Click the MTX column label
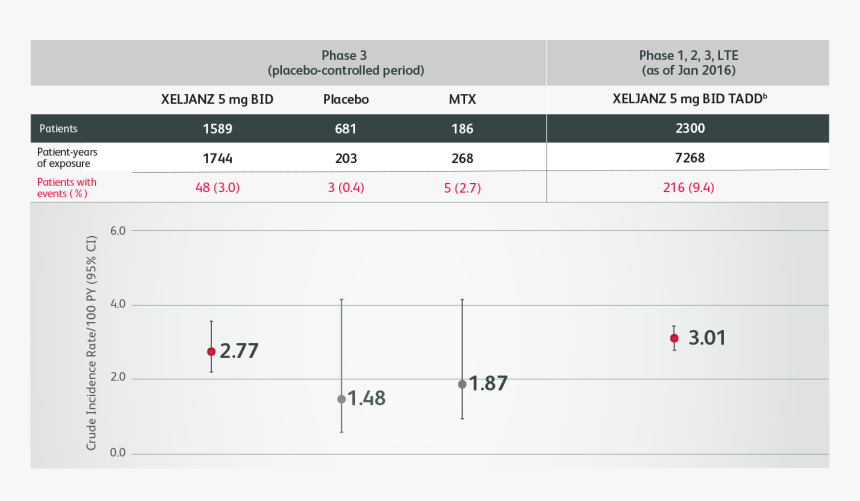The width and height of the screenshot is (860, 501). 462,99
